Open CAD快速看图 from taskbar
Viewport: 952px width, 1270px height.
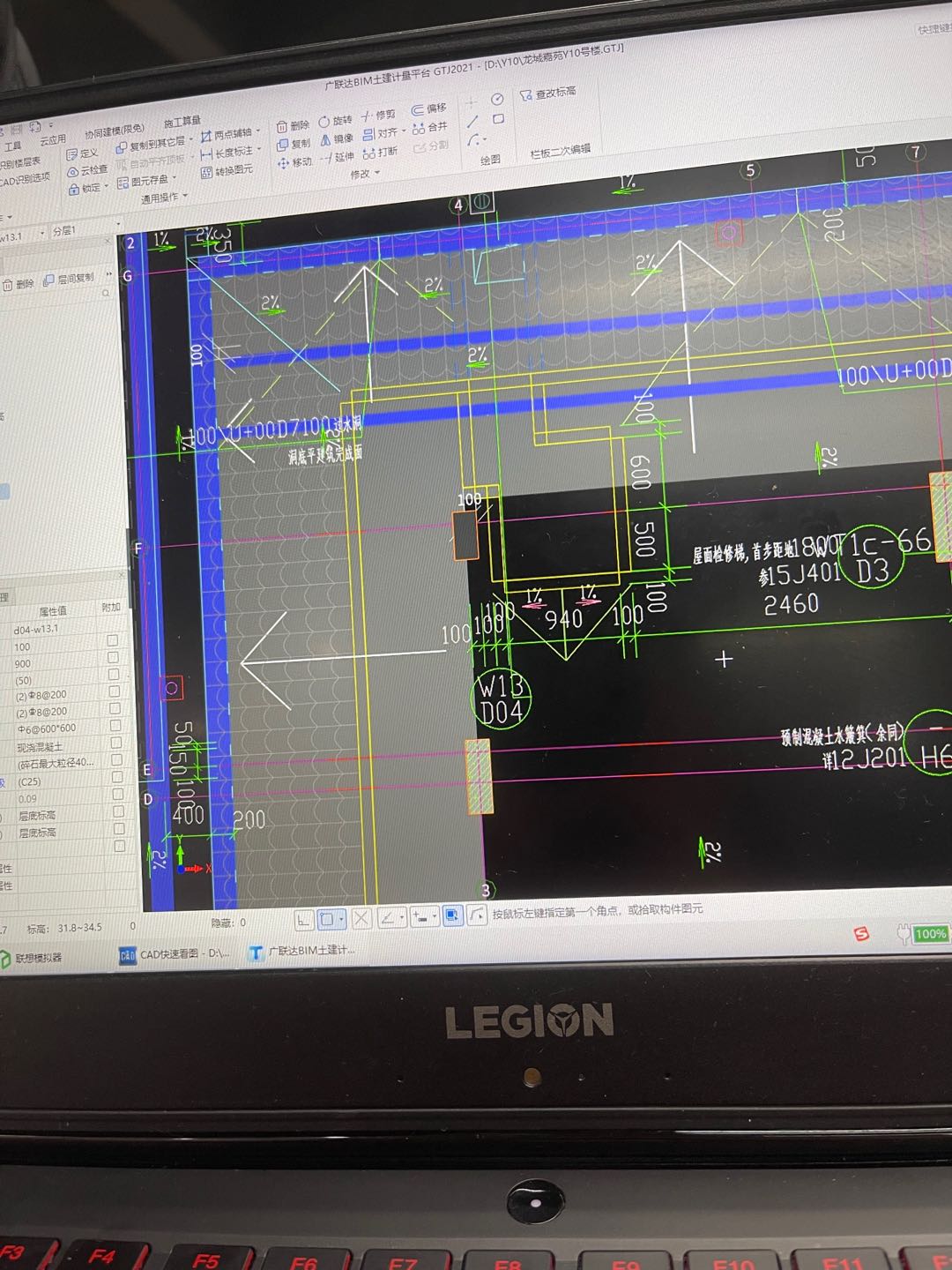[175, 955]
